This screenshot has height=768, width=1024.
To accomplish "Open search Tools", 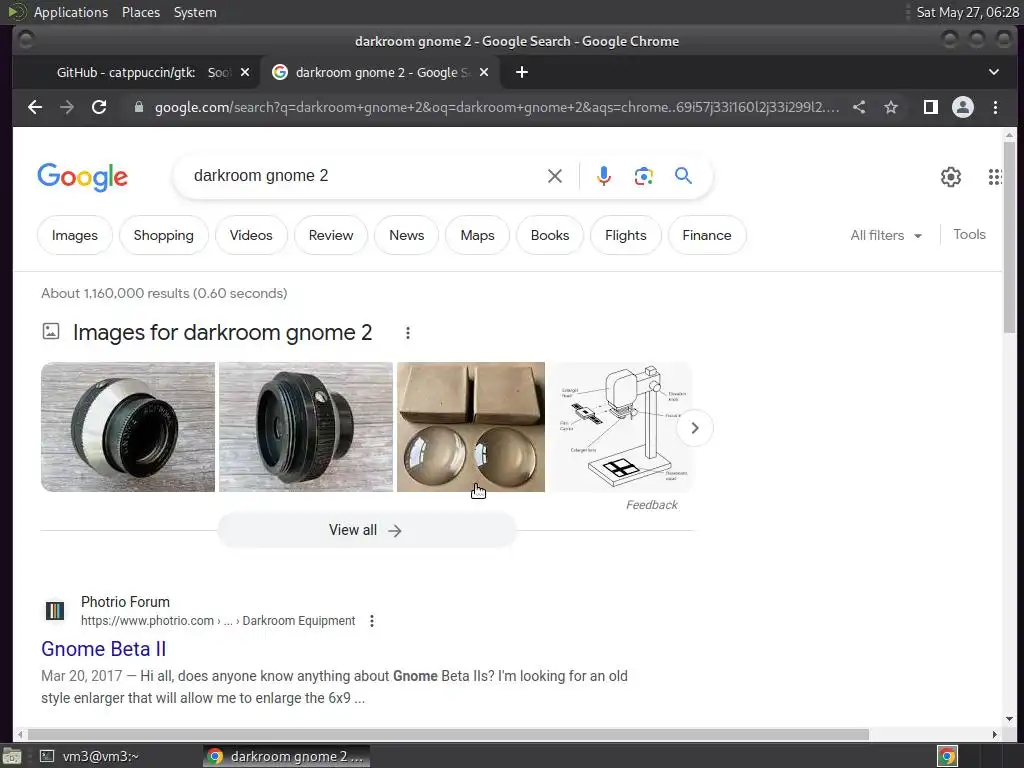I will (969, 234).
